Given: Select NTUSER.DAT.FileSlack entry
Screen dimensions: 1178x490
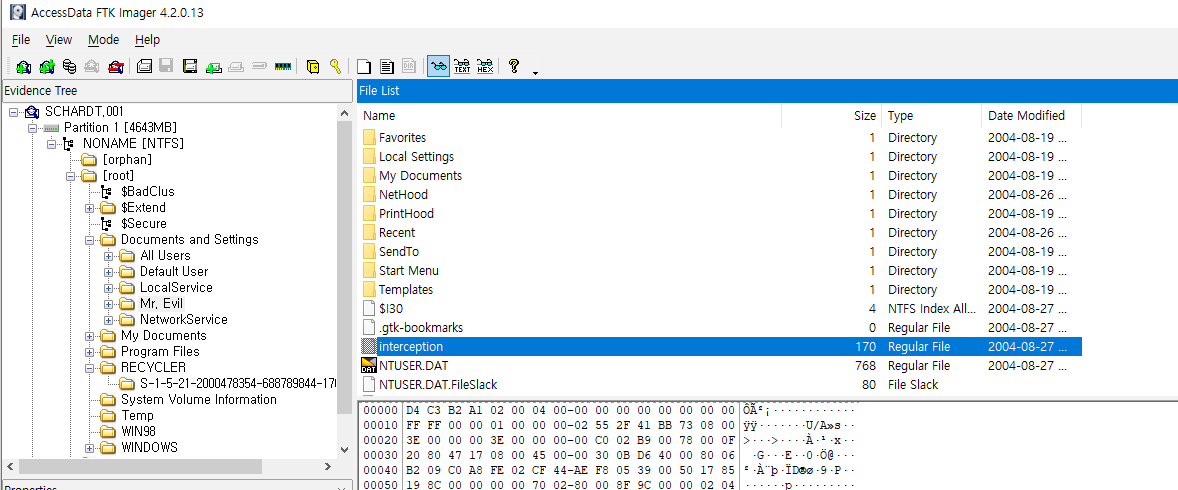Looking at the screenshot, I should [438, 385].
